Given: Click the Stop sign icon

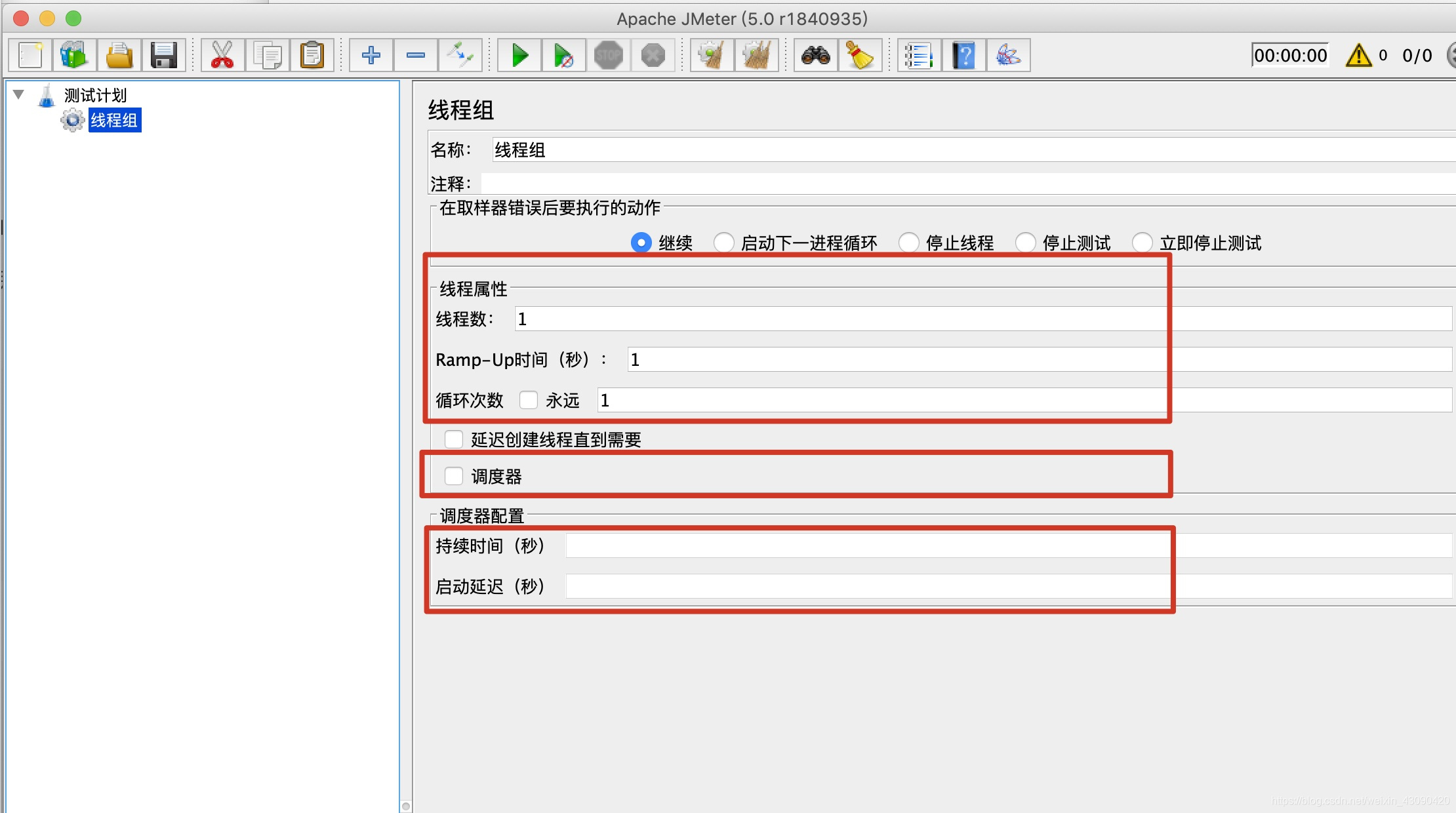Looking at the screenshot, I should pos(608,55).
